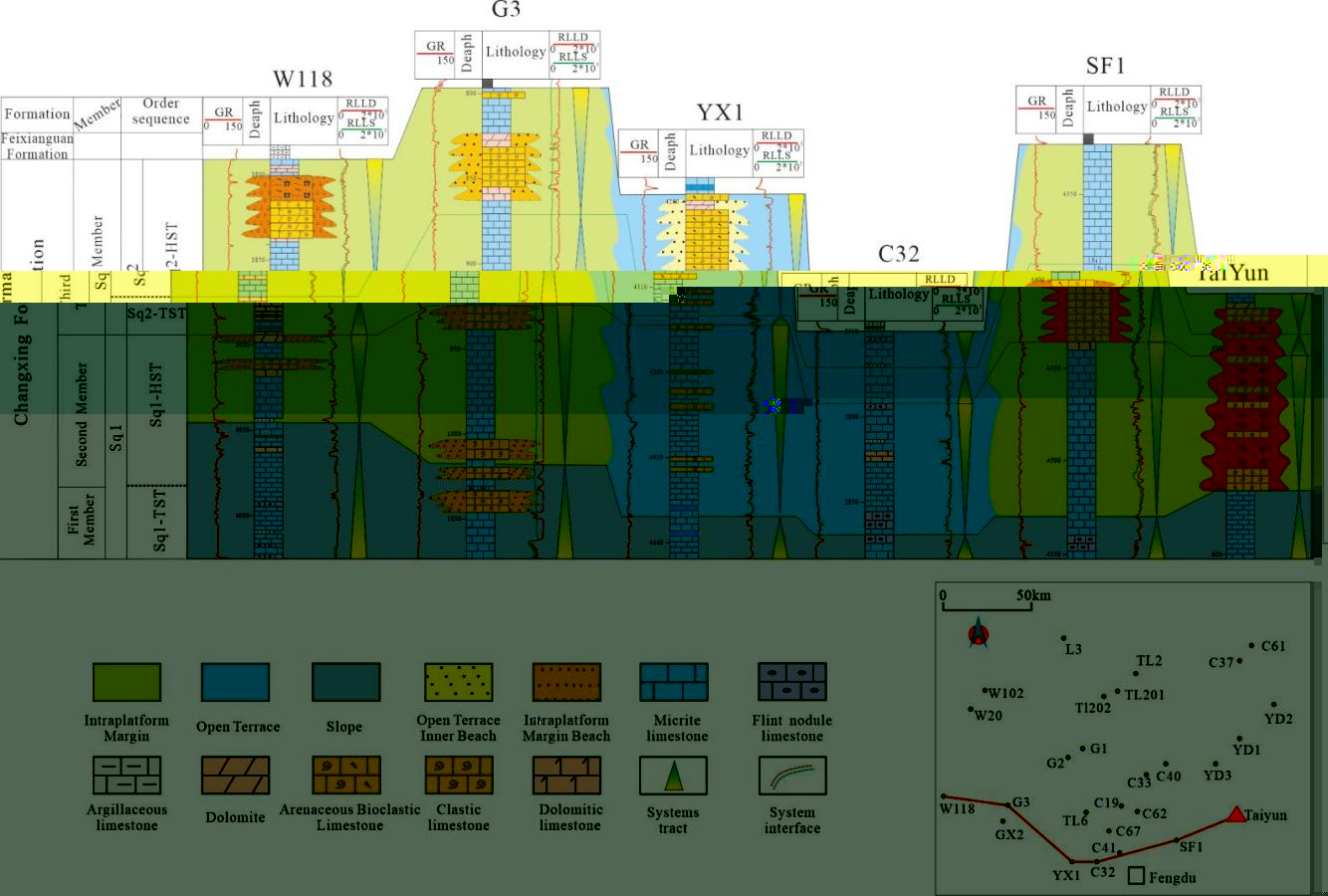The width and height of the screenshot is (1328, 896).
Task: Click the Open Terrace Inner Beach swatch
Action: click(x=458, y=683)
